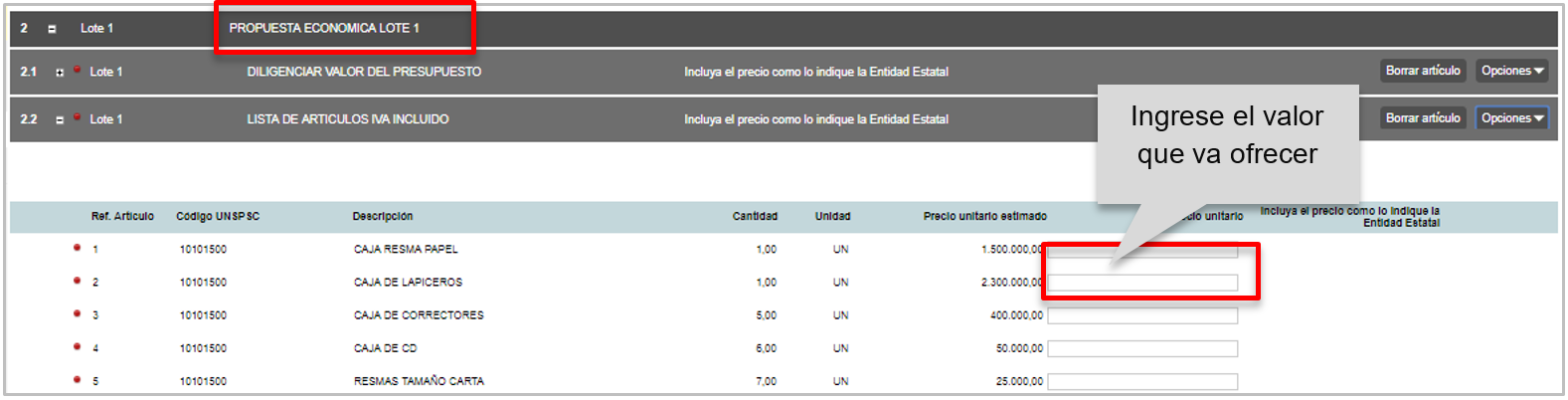Click the red marker icon on article 2

(x=77, y=281)
